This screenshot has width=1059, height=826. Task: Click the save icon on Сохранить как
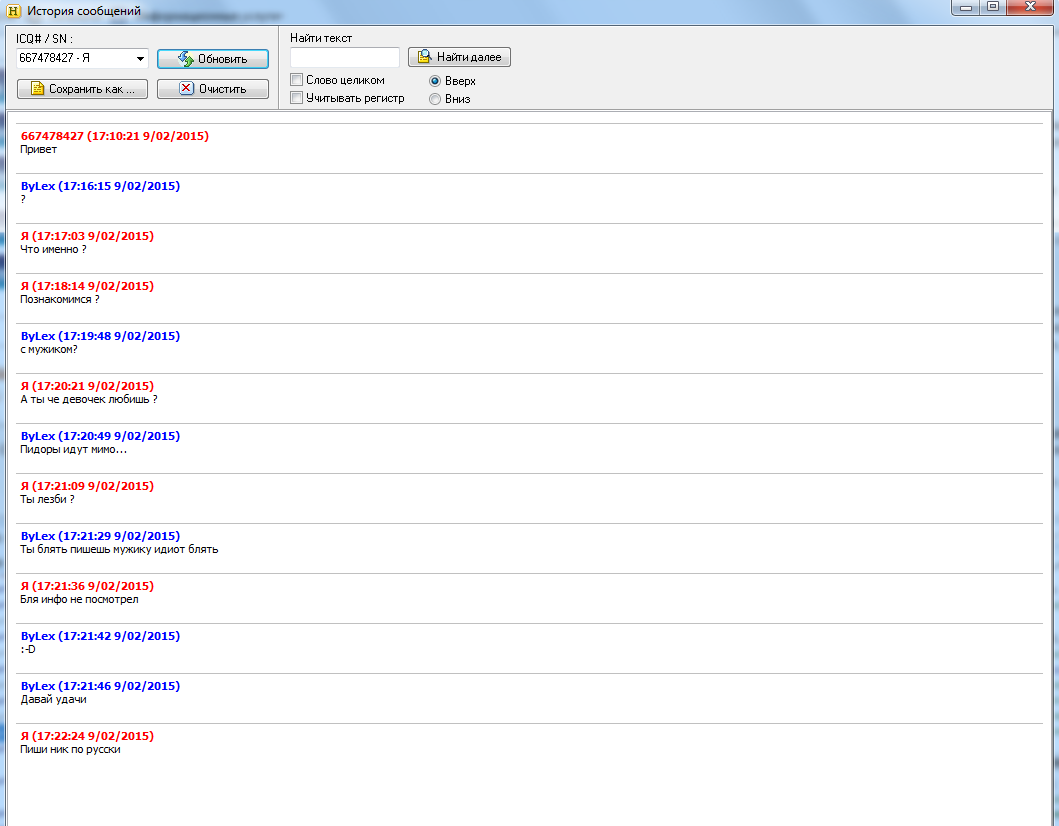[38, 89]
